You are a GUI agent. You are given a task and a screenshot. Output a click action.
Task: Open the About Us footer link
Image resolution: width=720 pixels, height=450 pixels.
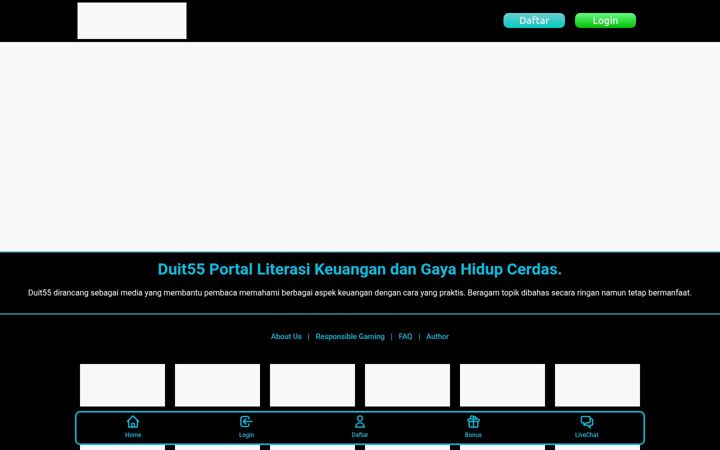286,337
